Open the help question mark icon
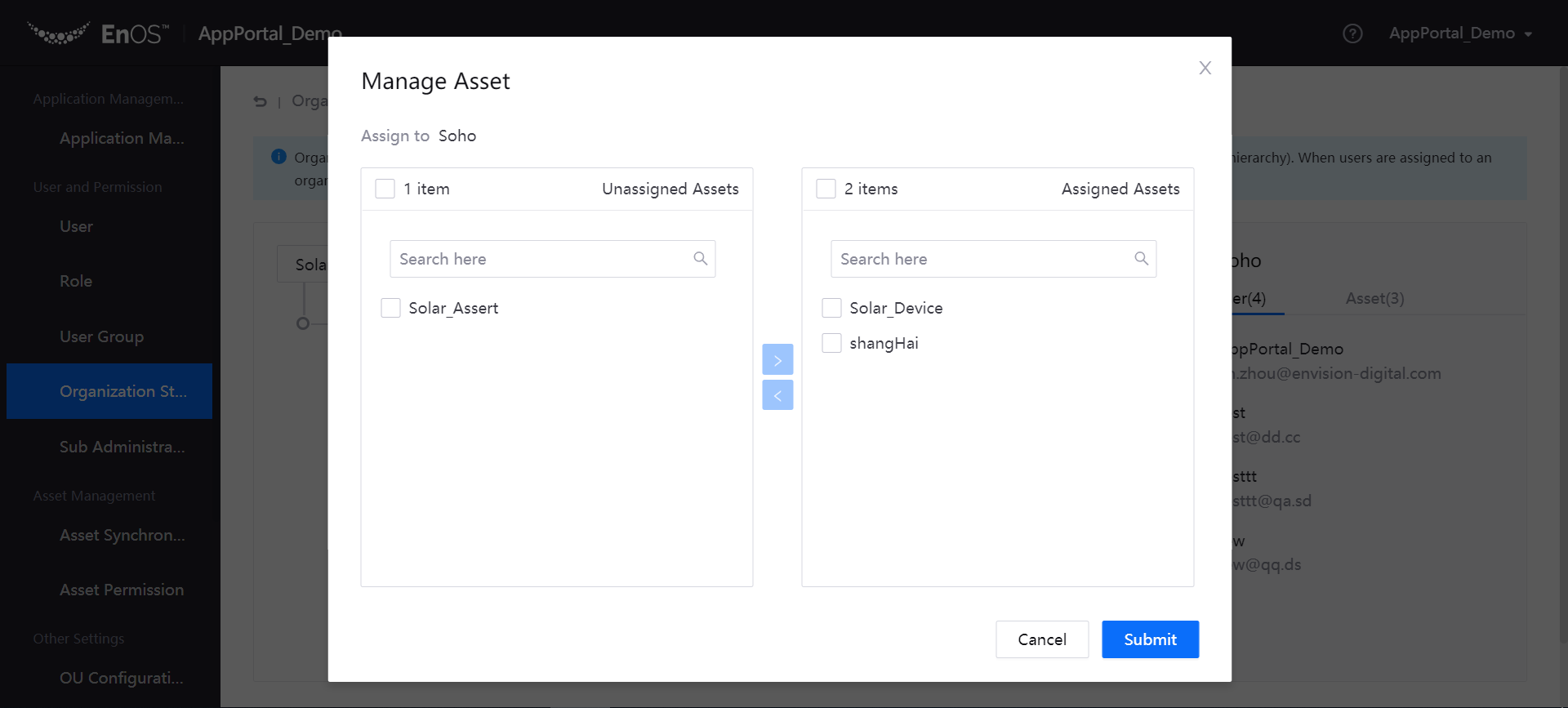Viewport: 1568px width, 708px height. [1352, 33]
